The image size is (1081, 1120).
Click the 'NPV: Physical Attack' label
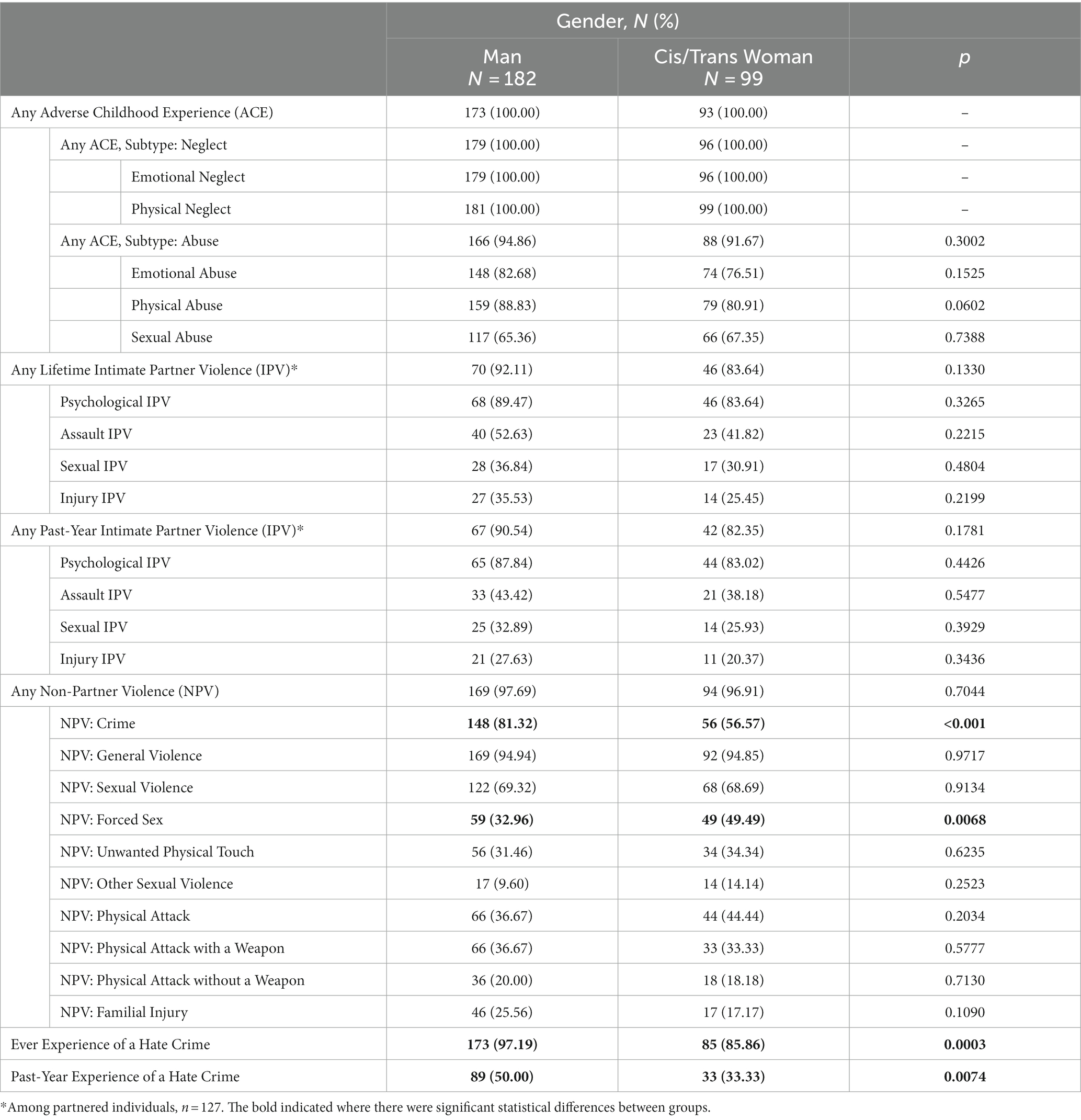point(124,916)
